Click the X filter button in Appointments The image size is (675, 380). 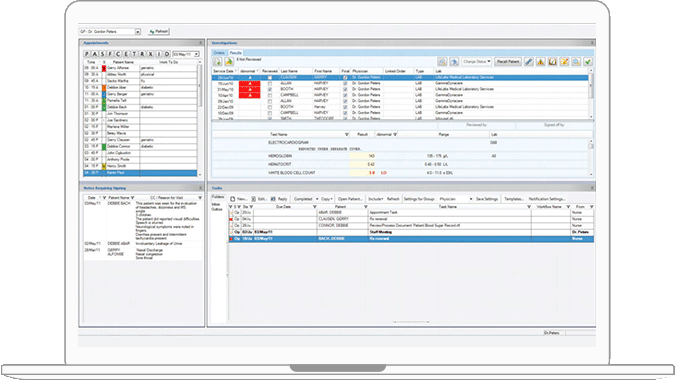(150, 54)
